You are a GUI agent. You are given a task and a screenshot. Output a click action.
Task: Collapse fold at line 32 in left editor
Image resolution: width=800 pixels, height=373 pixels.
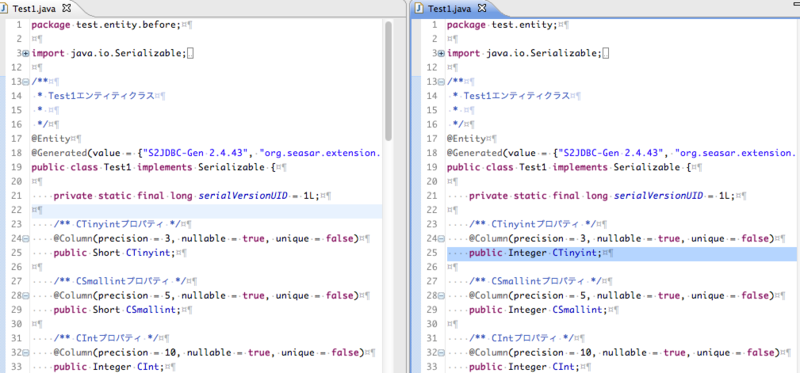click(26, 353)
